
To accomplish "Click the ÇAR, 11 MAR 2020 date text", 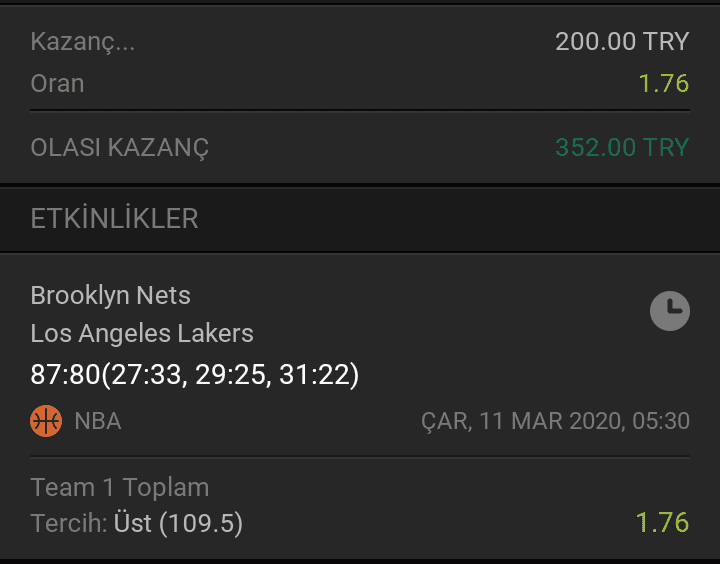I will pos(523,421).
